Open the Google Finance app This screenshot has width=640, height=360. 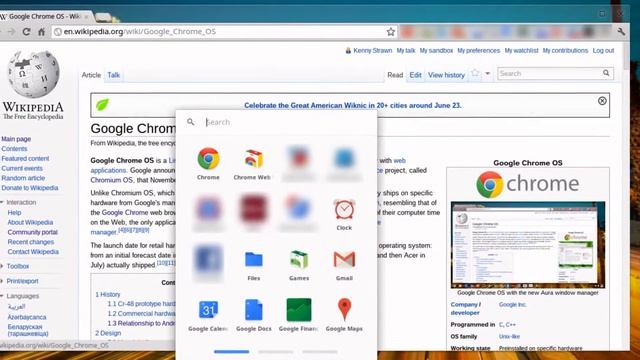point(299,315)
